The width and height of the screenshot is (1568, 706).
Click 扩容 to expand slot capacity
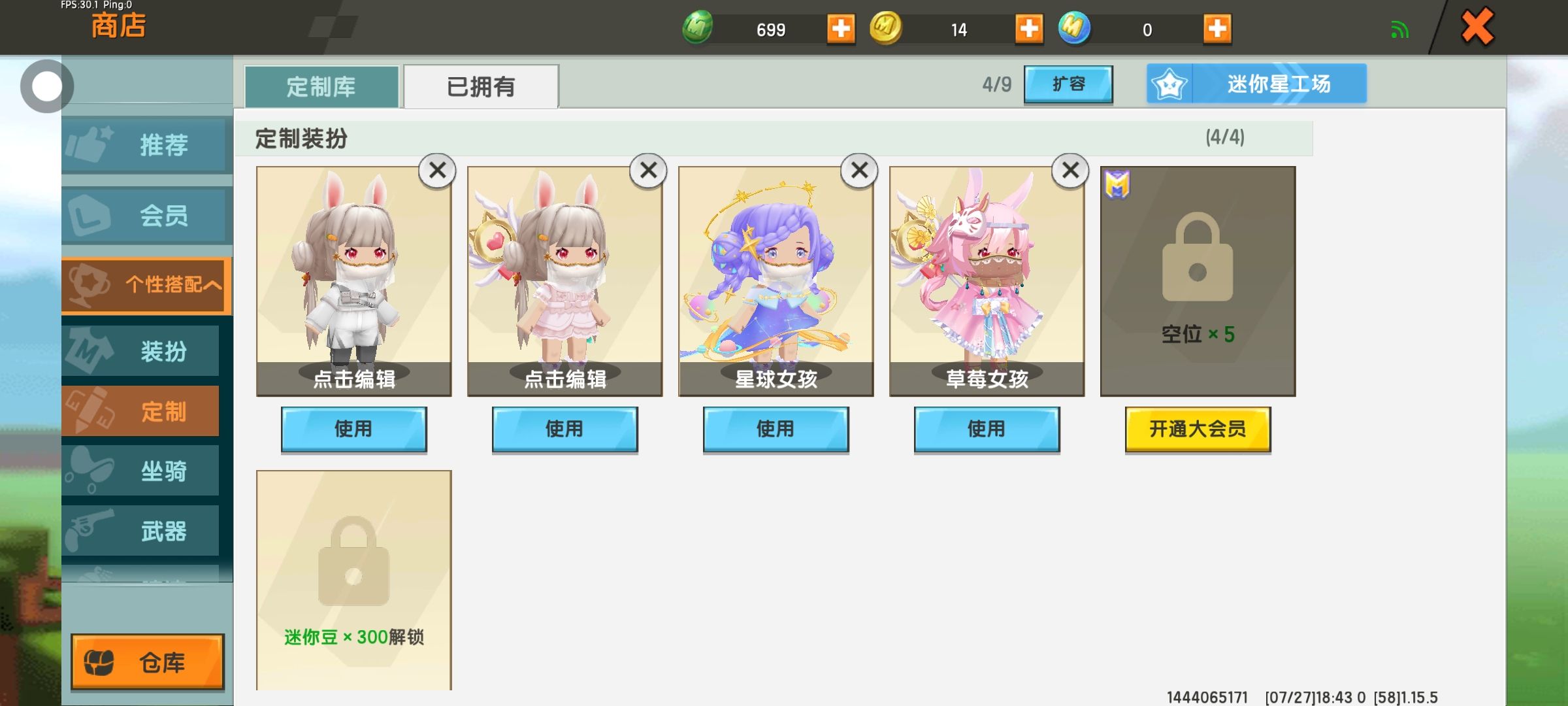click(1068, 84)
